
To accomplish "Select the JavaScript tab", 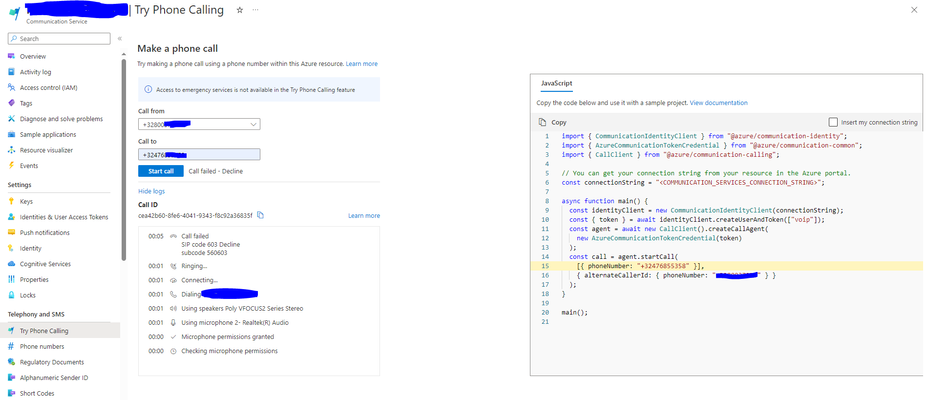I will pyautogui.click(x=556, y=84).
